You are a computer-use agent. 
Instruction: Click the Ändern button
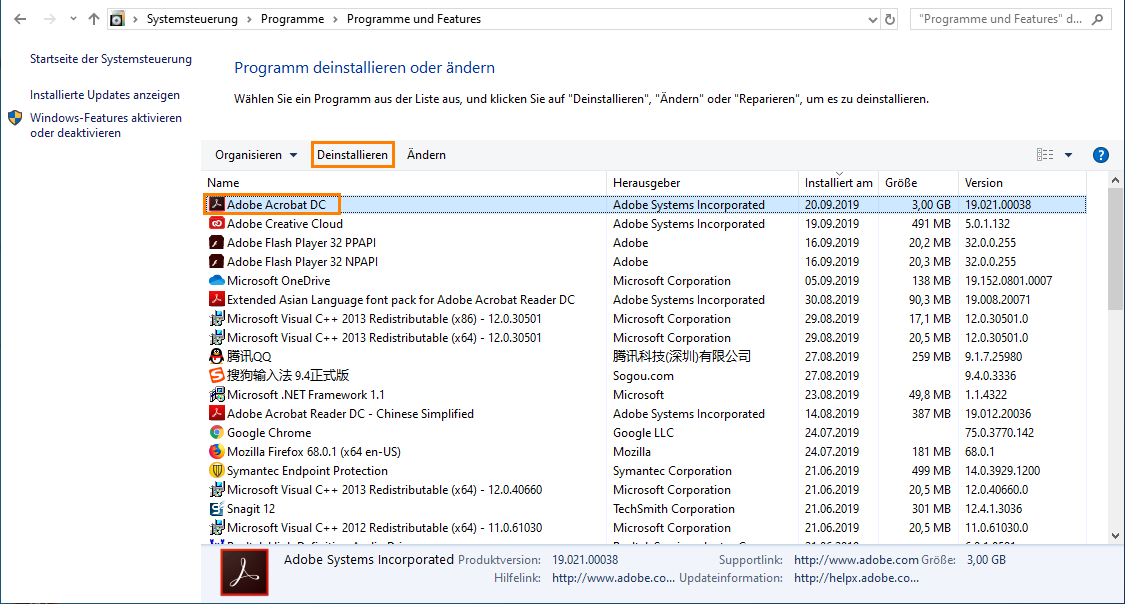426,155
